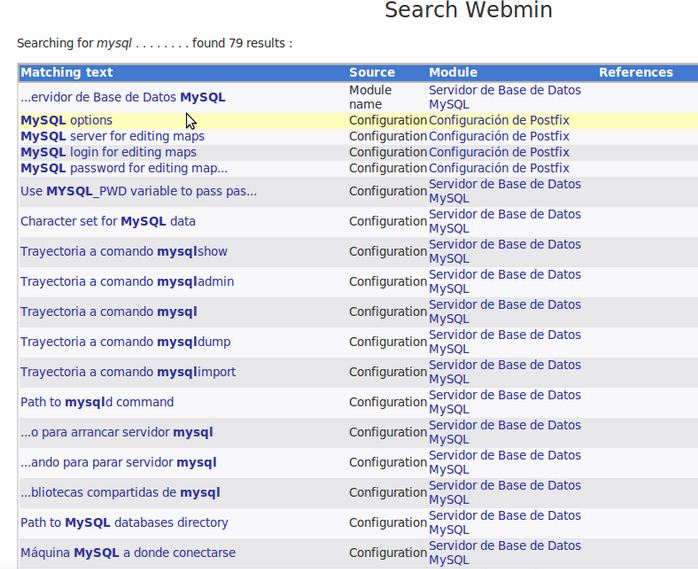Click the 'Path to mysqld command' link

click(x=97, y=402)
